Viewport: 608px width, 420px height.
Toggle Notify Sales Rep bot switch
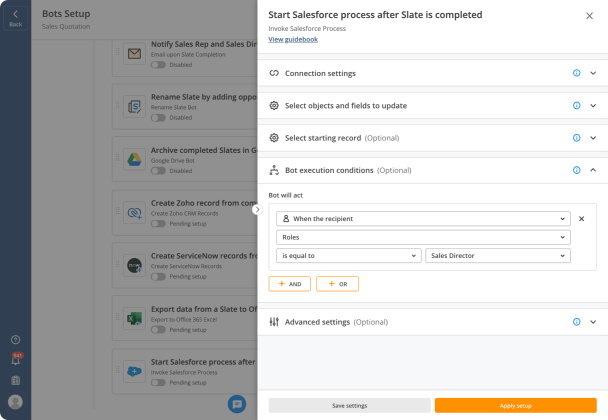coord(158,65)
